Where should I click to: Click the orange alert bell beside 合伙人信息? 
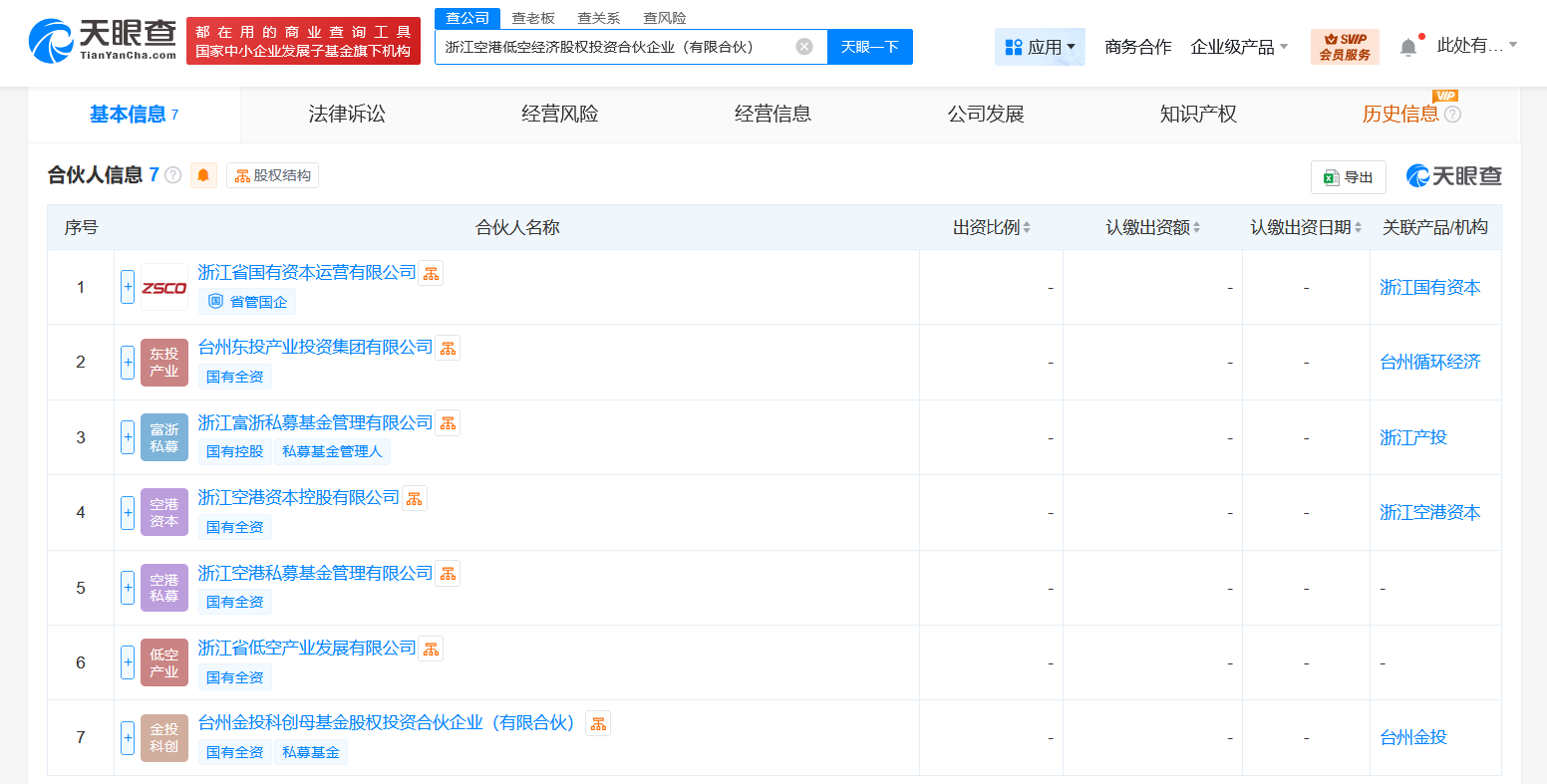[203, 175]
